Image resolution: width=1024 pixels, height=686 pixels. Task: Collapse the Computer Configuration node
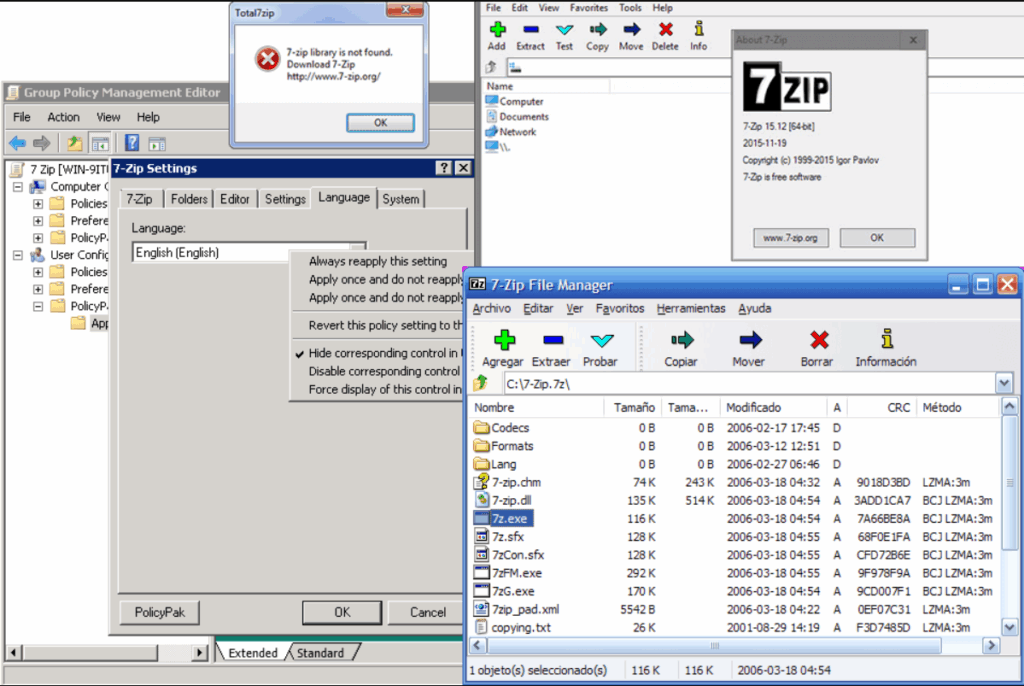tap(18, 187)
